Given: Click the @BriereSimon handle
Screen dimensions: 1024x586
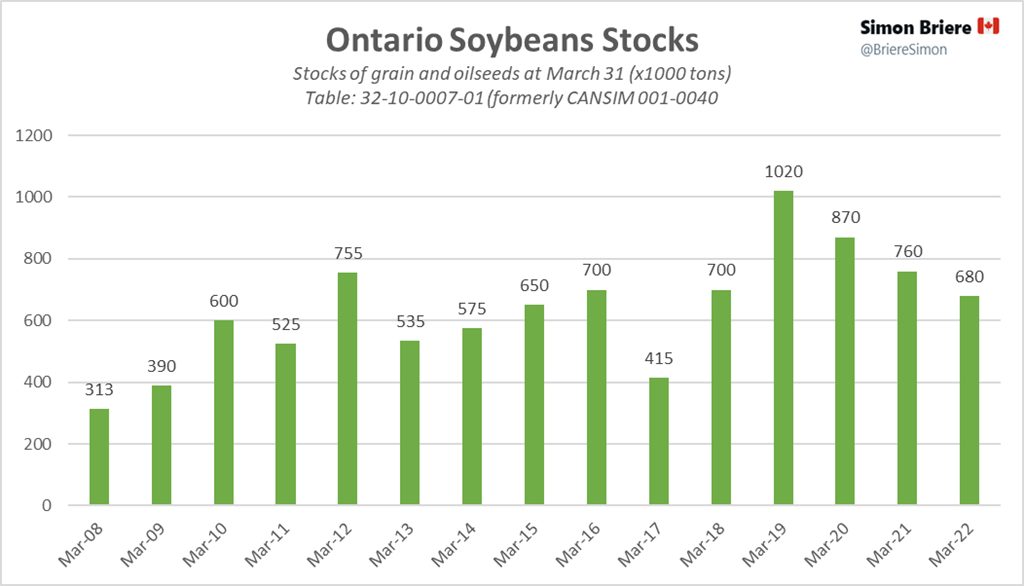Looking at the screenshot, I should click(x=902, y=50).
